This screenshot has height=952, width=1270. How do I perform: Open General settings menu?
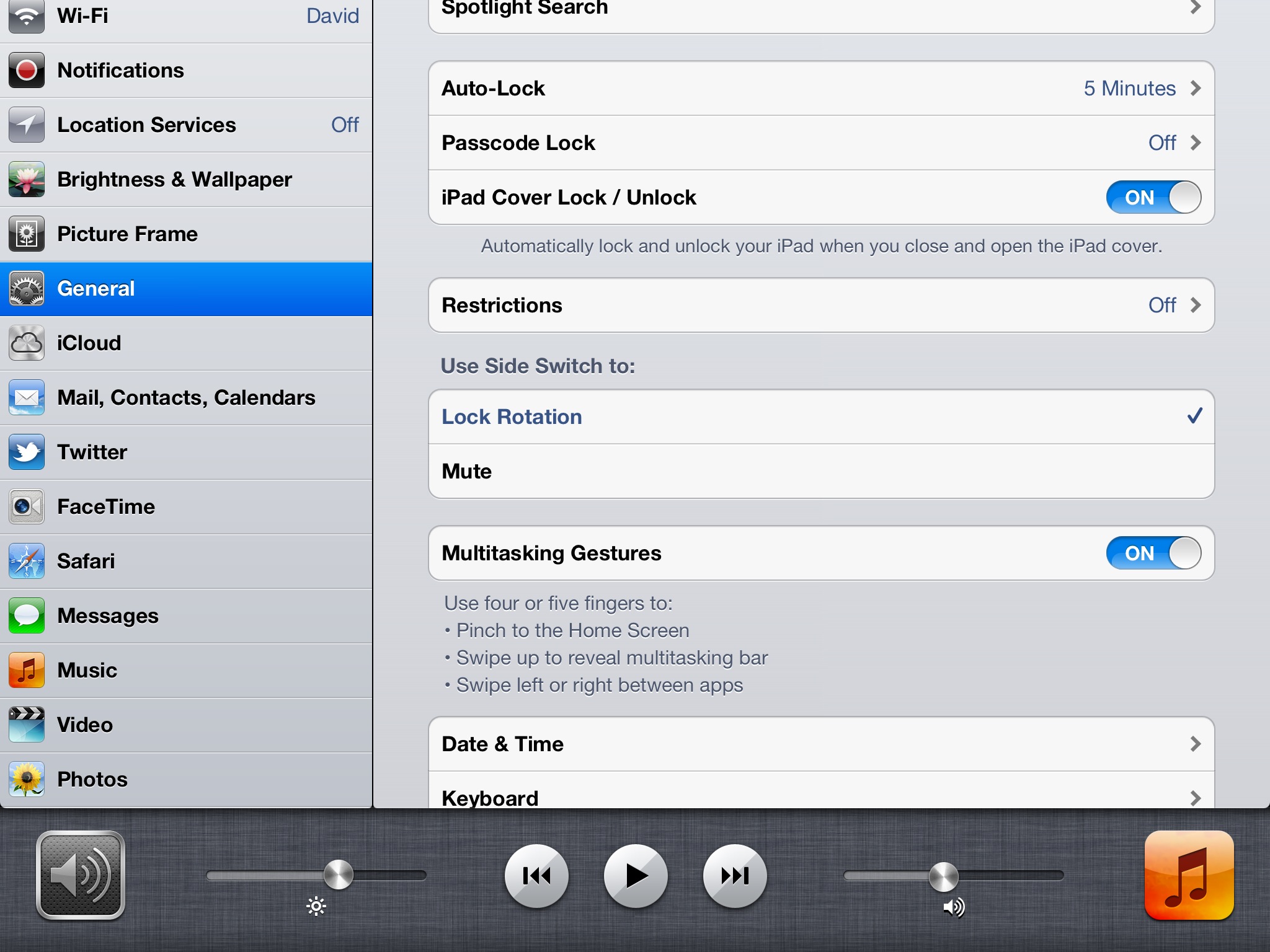click(189, 288)
